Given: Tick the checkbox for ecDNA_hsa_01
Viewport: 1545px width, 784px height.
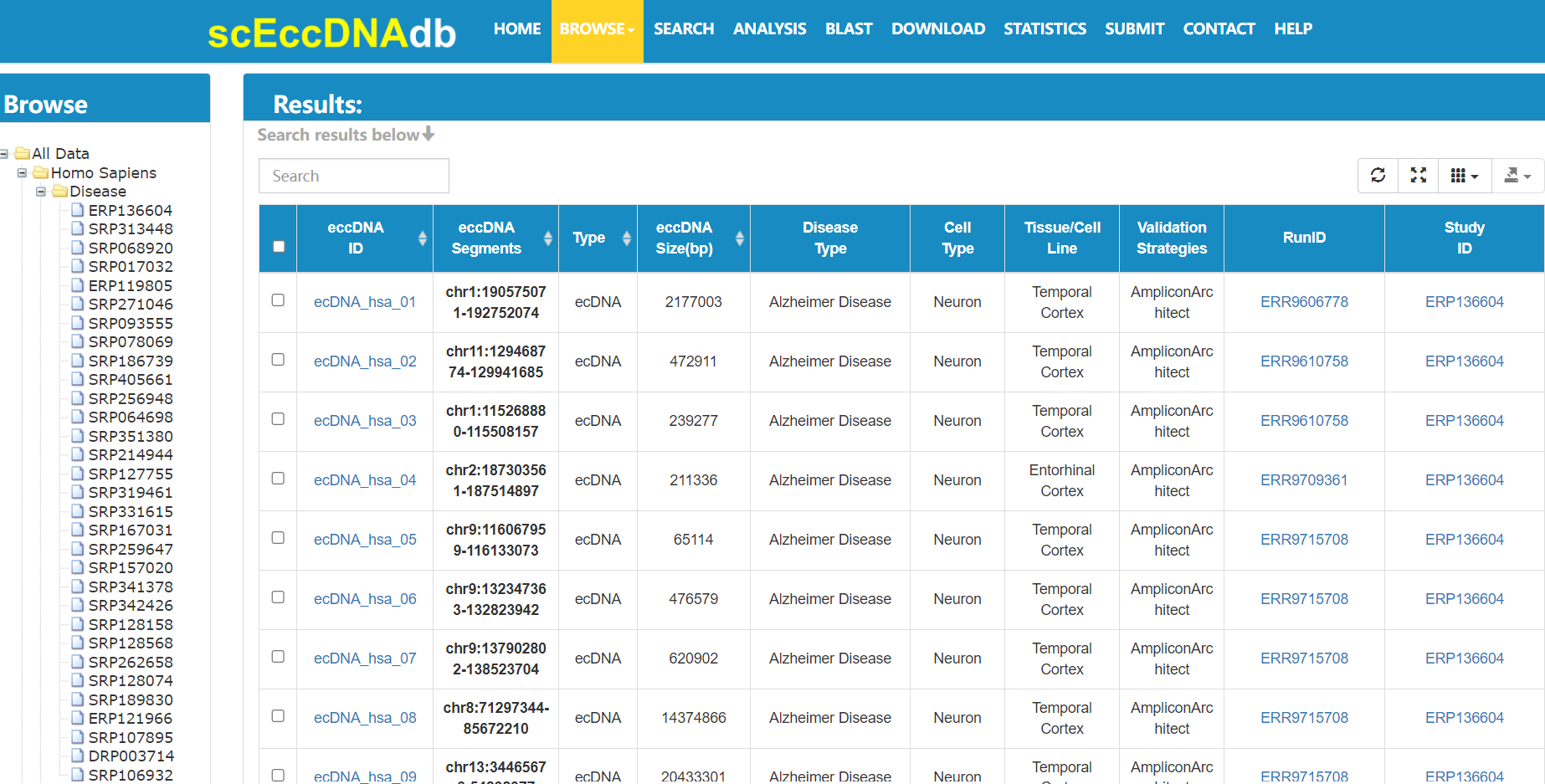Looking at the screenshot, I should 278,300.
